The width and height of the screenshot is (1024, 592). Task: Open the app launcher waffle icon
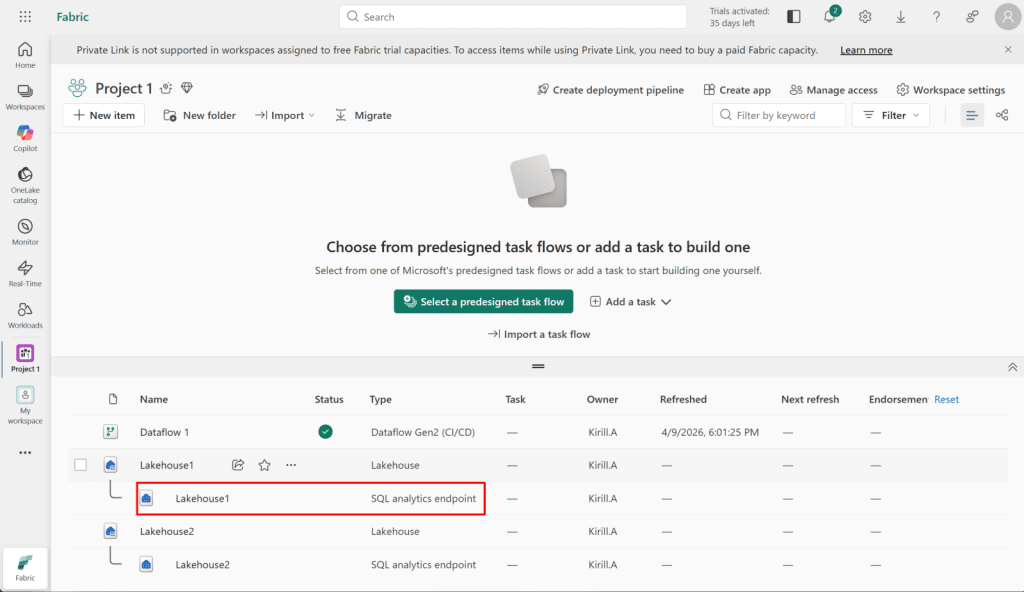(25, 17)
